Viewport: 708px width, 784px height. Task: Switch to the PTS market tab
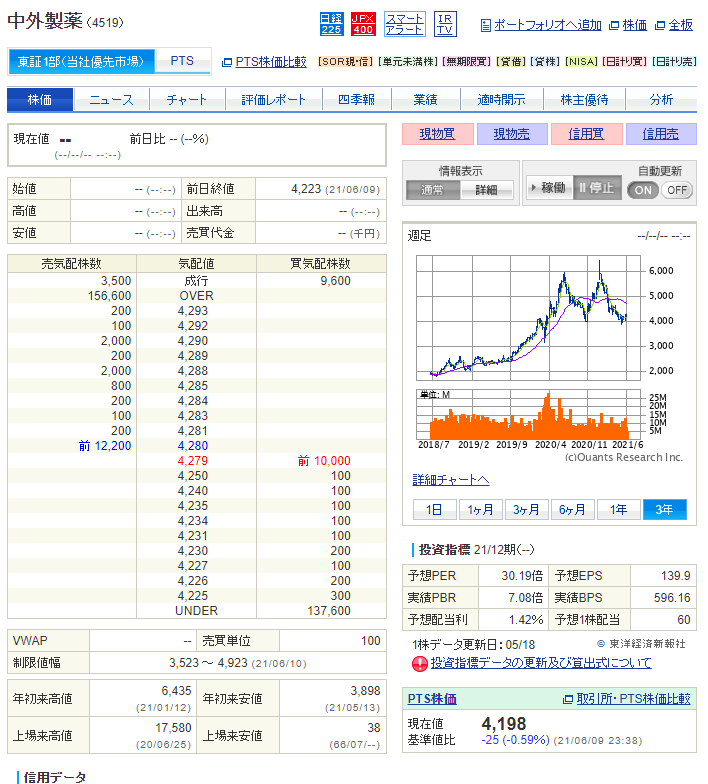[182, 61]
